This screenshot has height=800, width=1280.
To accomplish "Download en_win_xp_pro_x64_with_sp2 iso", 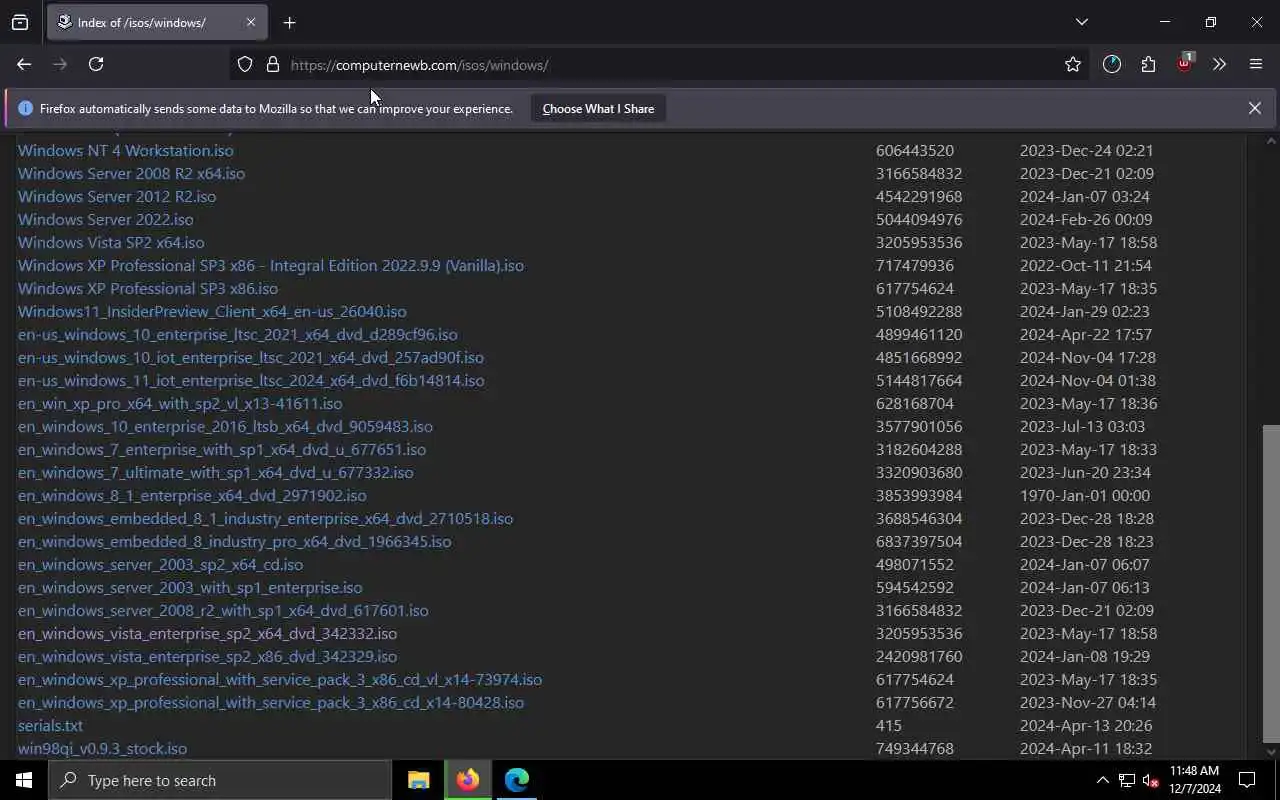I will click(180, 404).
